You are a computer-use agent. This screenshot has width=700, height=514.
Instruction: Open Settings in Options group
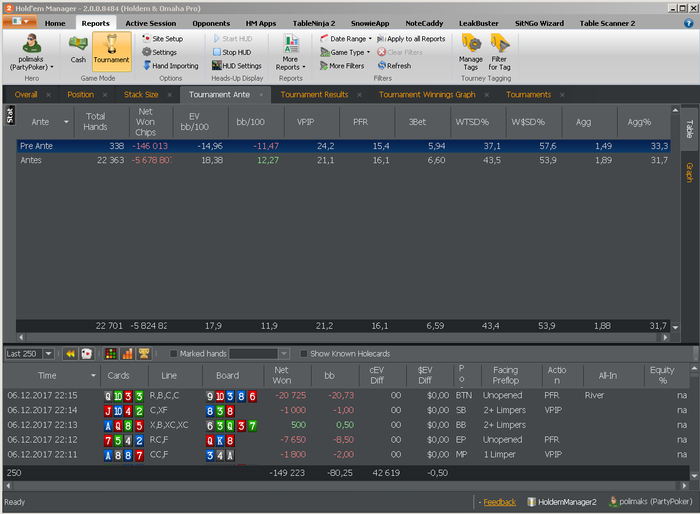click(159, 52)
